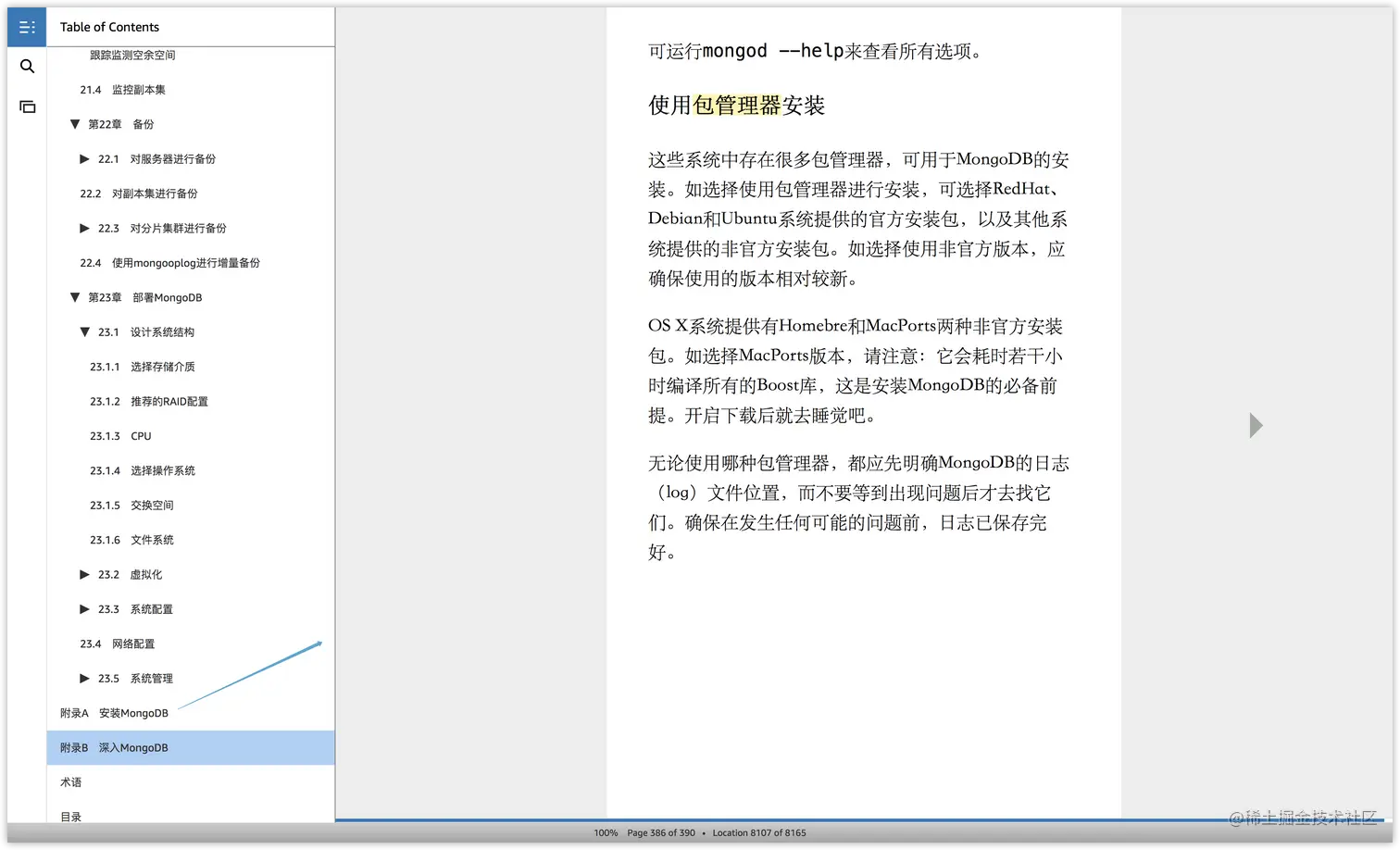Click Location 8107 of 8165 text
1400x850 pixels.
pyautogui.click(x=759, y=833)
